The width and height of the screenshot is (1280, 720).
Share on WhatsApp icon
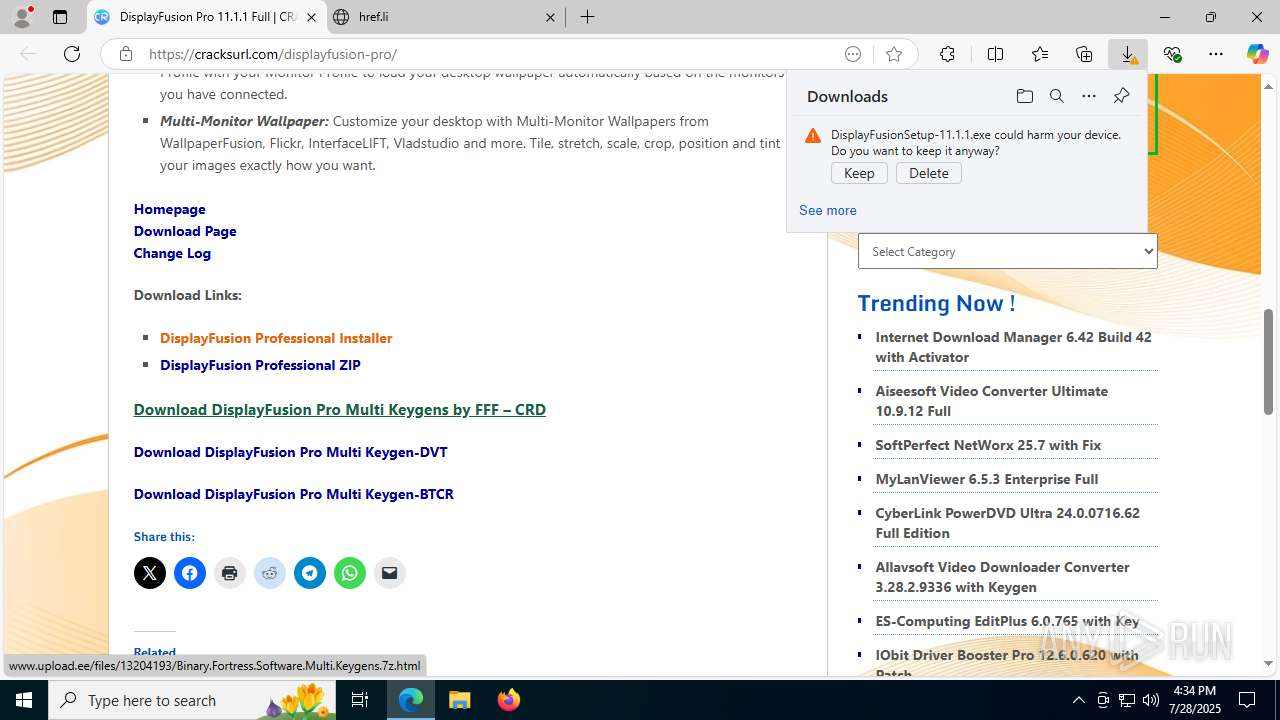350,573
